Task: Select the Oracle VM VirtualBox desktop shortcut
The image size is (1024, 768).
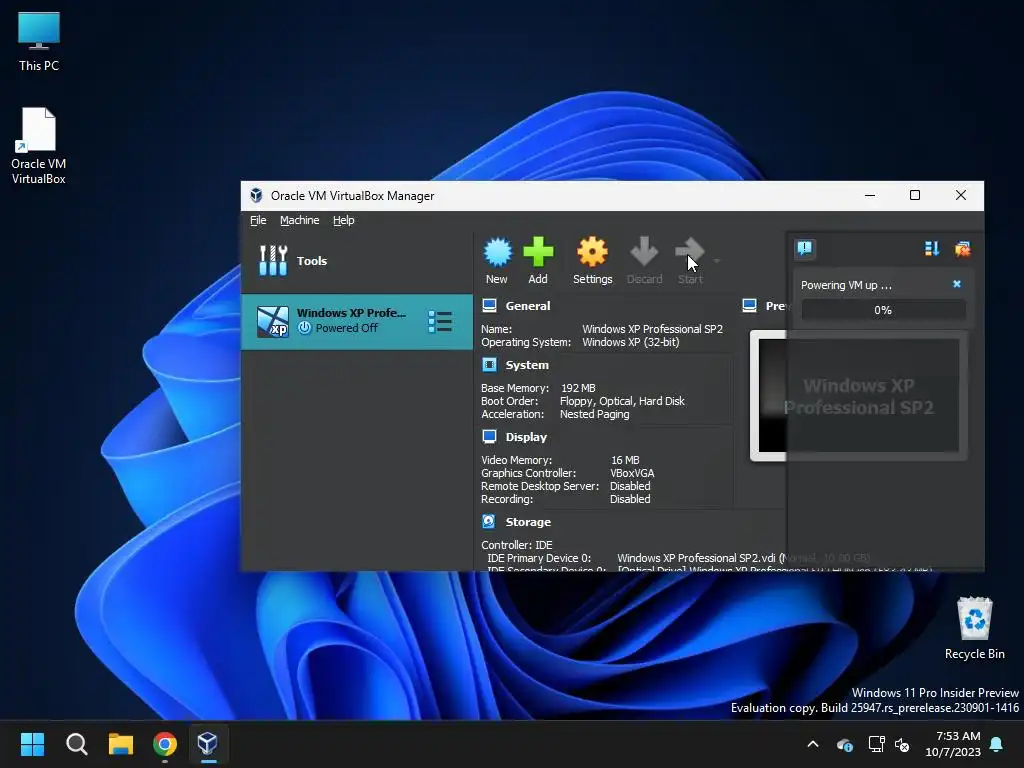Action: pos(39,146)
